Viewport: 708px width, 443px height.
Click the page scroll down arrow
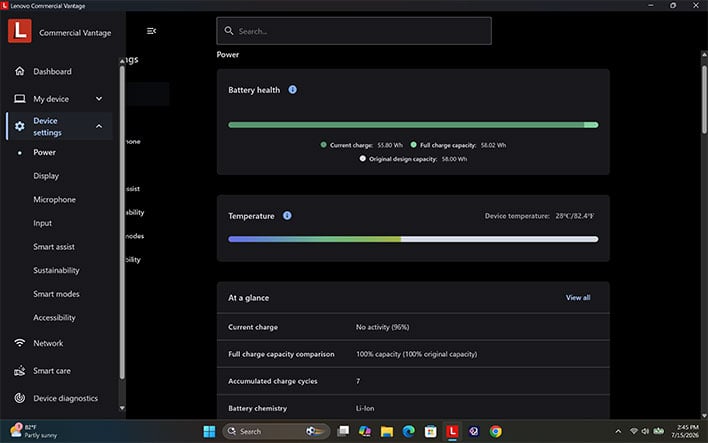[704, 415]
